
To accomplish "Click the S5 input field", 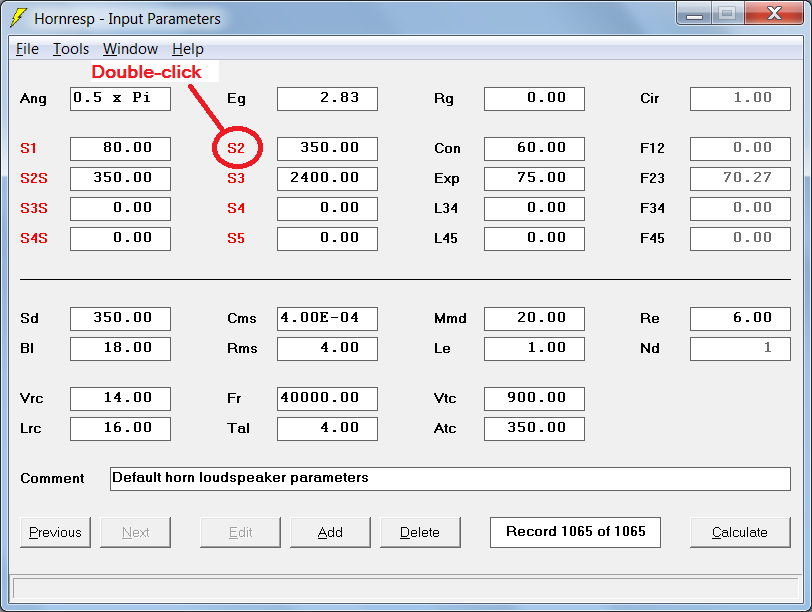I will (327, 239).
